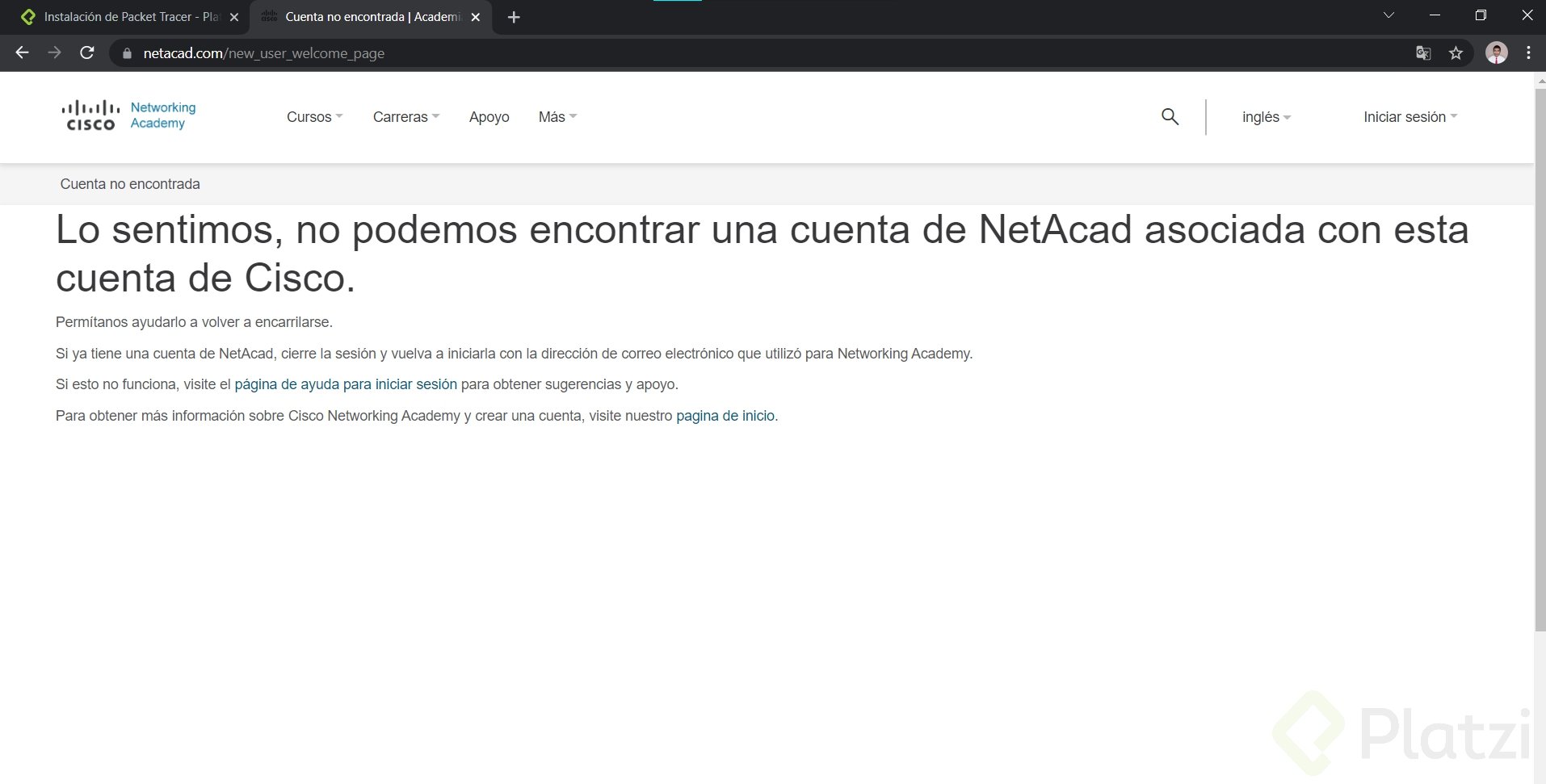Open the Google Translate icon in address bar

pos(1423,53)
